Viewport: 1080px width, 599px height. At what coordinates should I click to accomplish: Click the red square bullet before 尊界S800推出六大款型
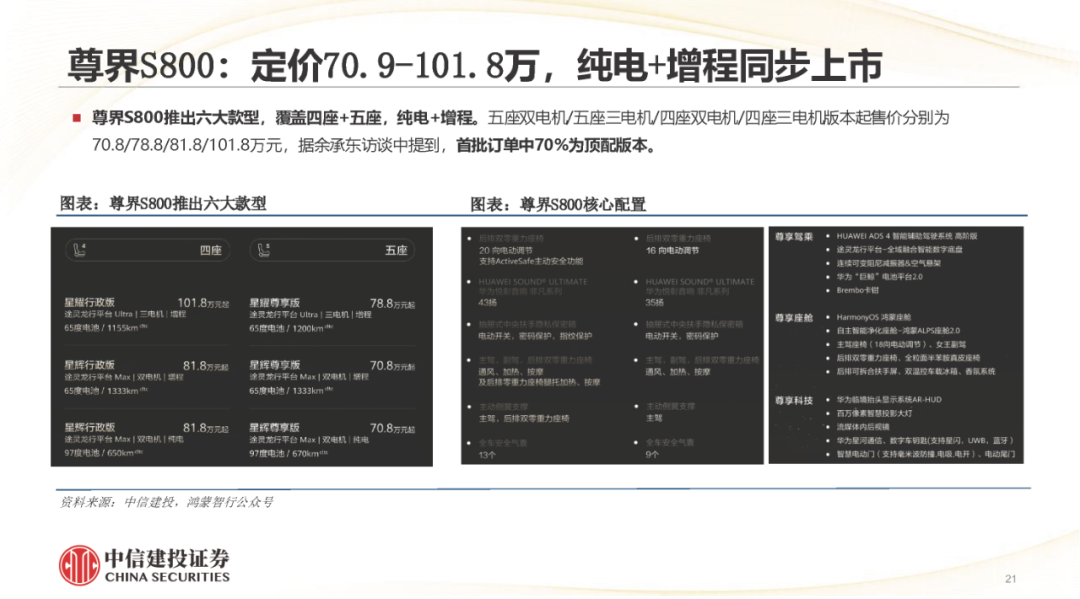pyautogui.click(x=77, y=118)
